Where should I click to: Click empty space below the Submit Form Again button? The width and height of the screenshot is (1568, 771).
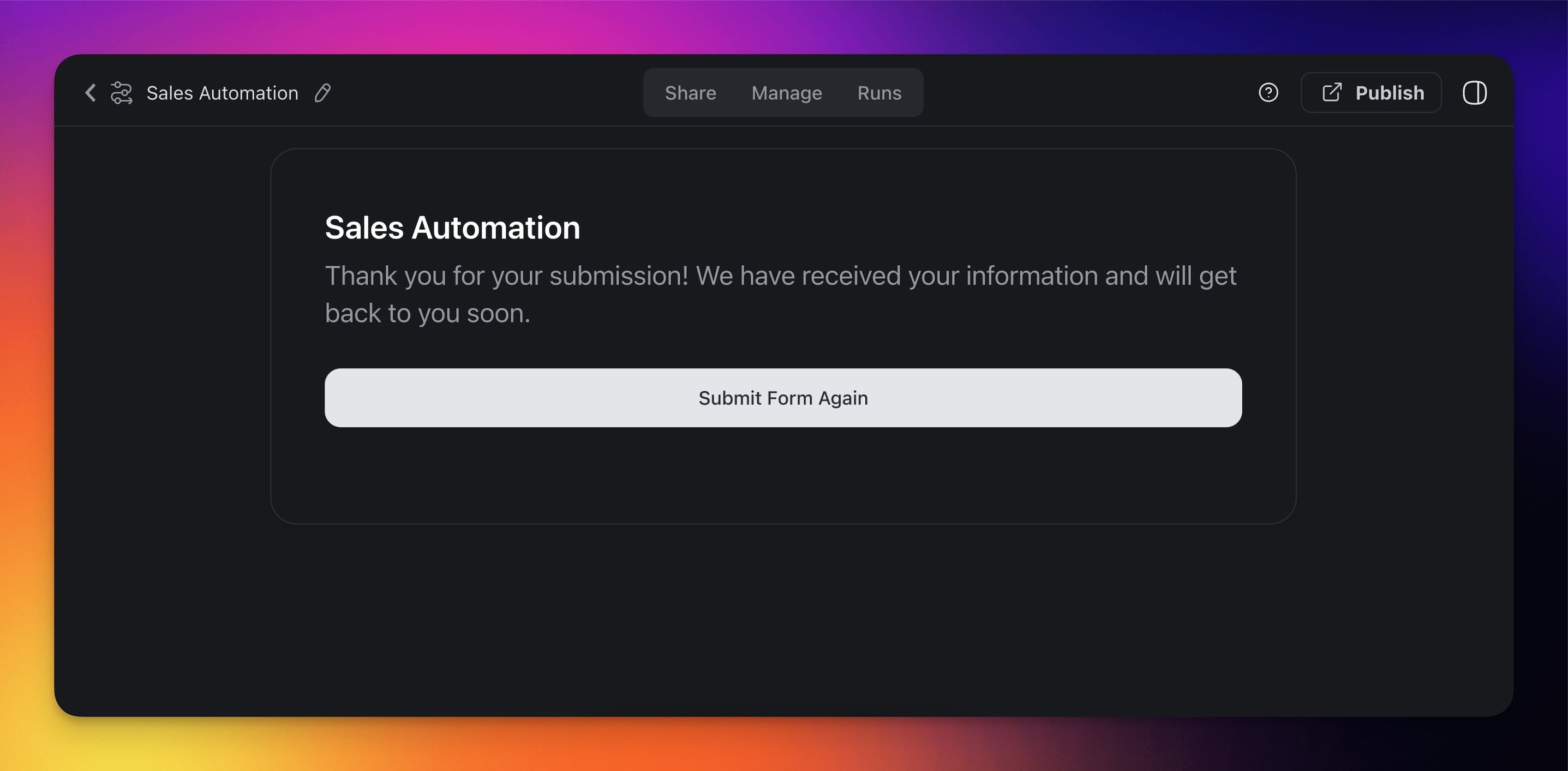coord(783,475)
